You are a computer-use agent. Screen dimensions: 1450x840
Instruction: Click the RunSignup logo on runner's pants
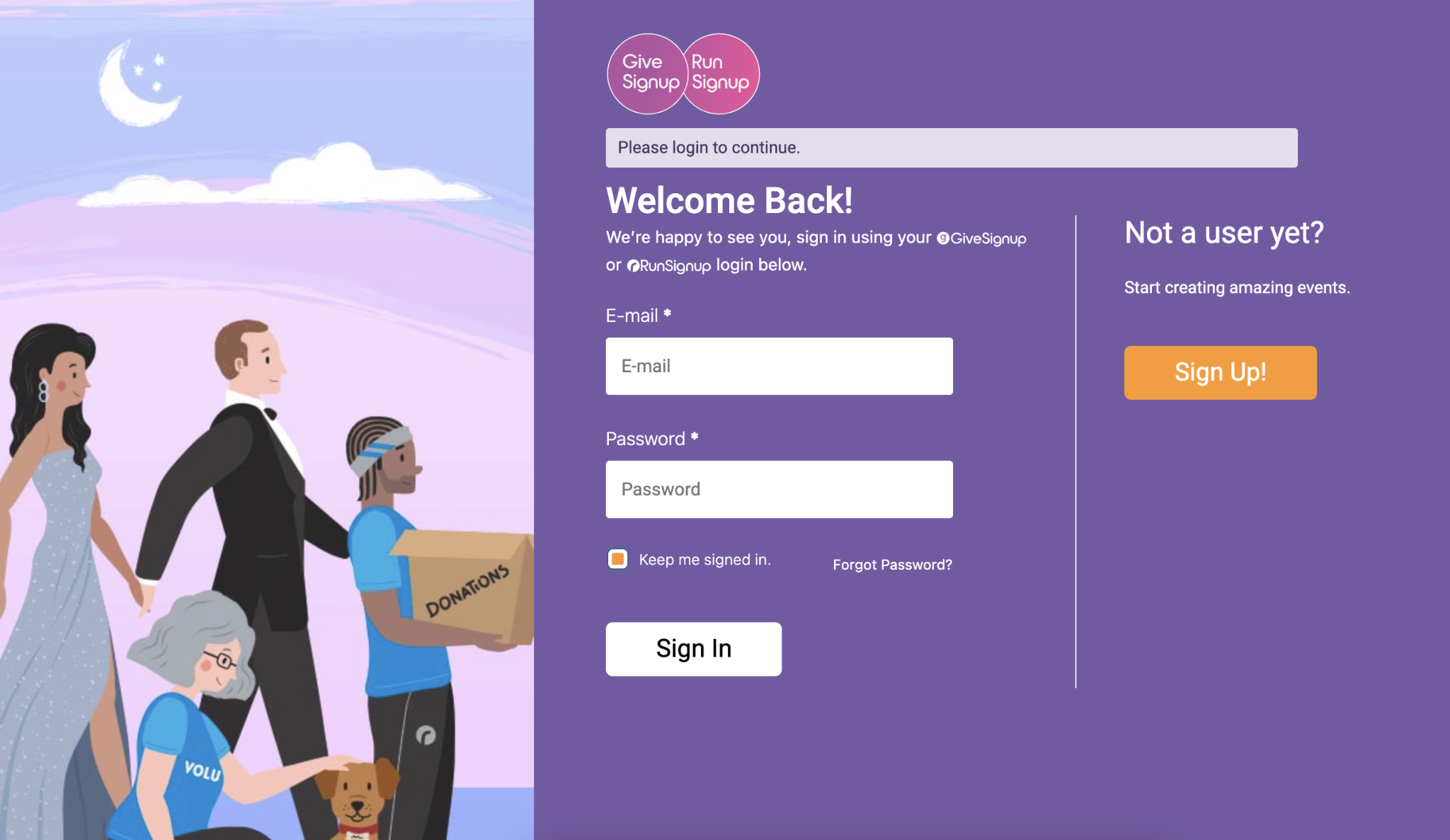pyautogui.click(x=426, y=735)
